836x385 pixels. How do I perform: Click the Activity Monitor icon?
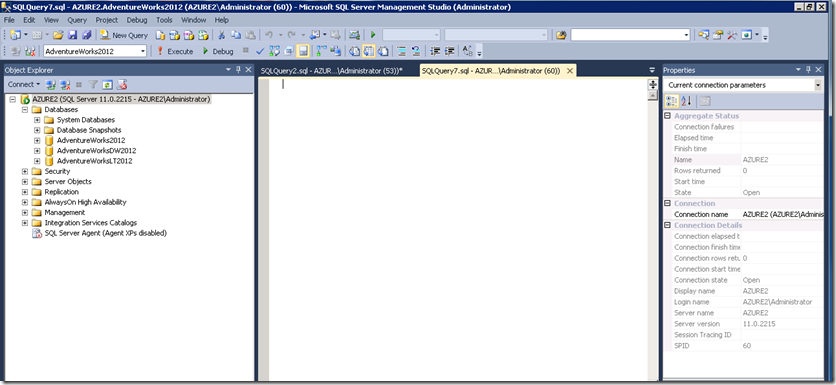pyautogui.click(x=354, y=35)
